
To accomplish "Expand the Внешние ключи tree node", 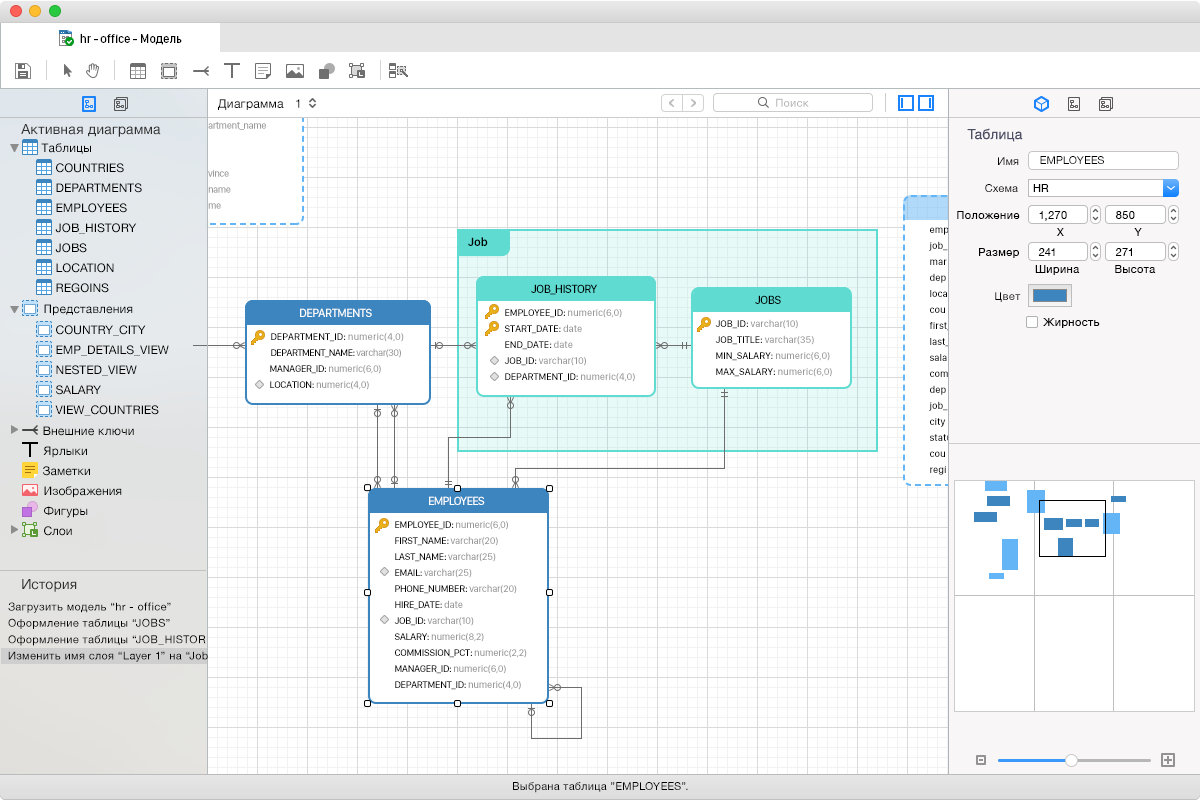I will coord(14,430).
